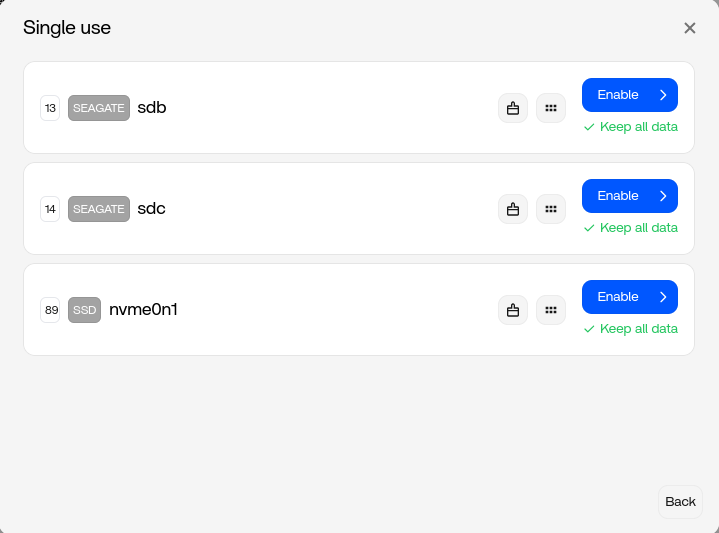Select the number 14 drive badge
Image resolution: width=719 pixels, height=533 pixels.
51,209
